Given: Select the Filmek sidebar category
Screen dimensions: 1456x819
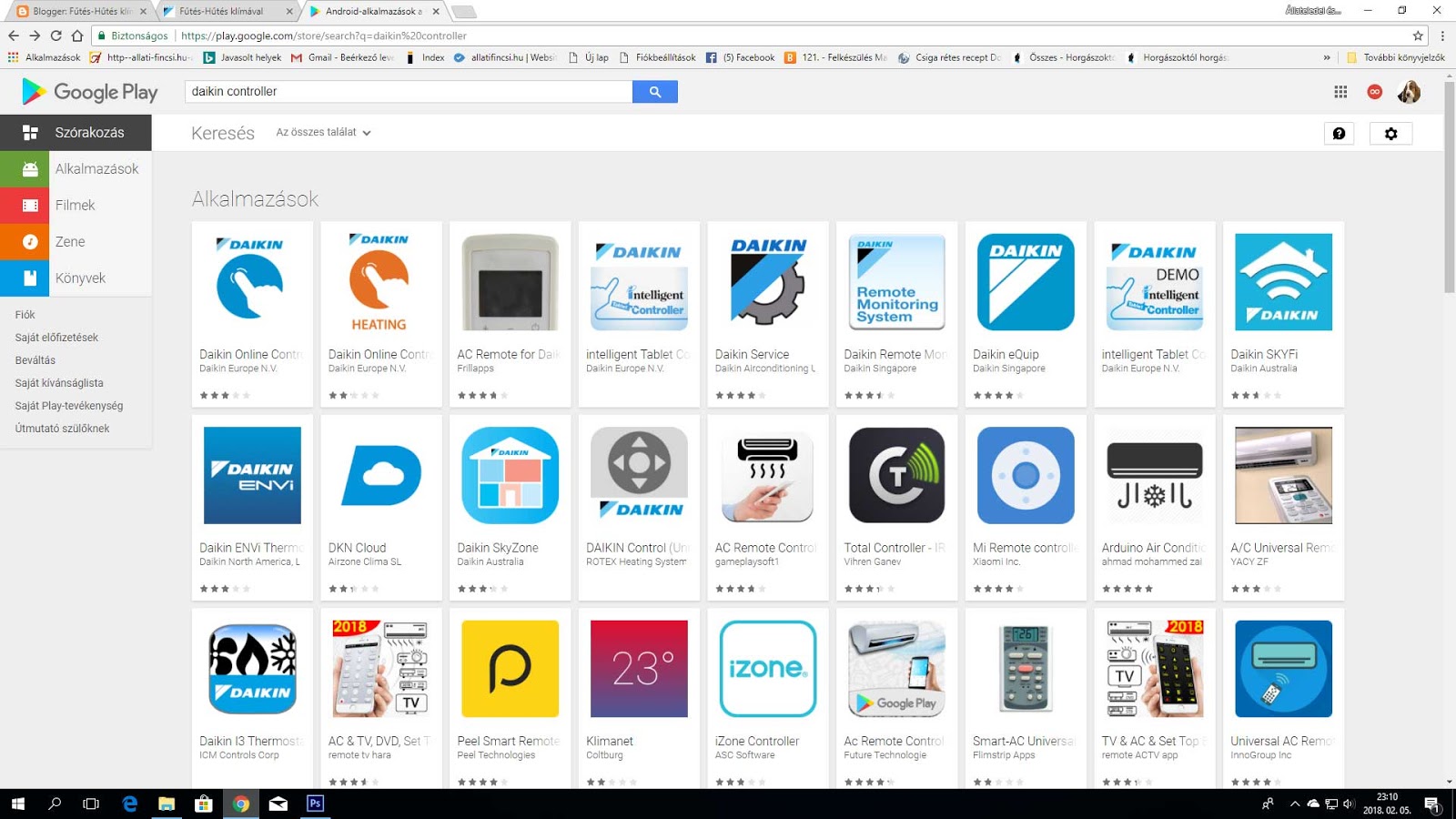Looking at the screenshot, I should click(76, 206).
